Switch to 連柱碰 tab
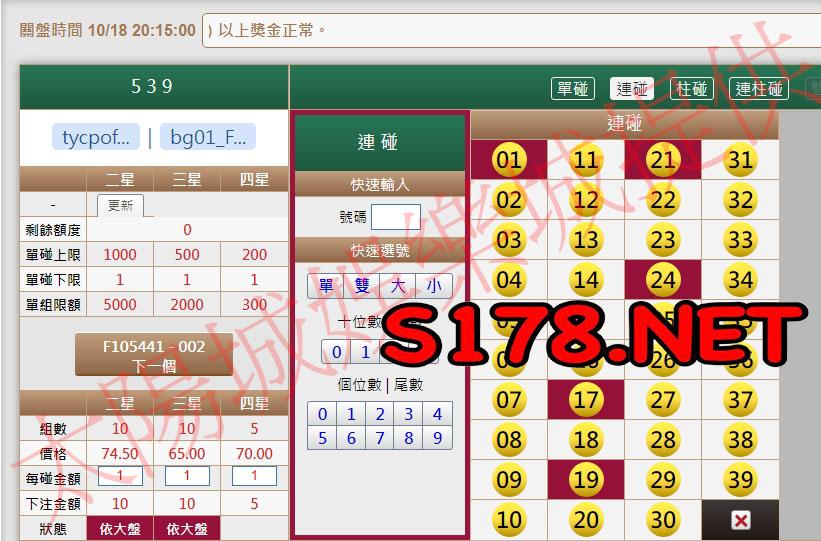Screen dimensions: 821x541 tap(759, 89)
